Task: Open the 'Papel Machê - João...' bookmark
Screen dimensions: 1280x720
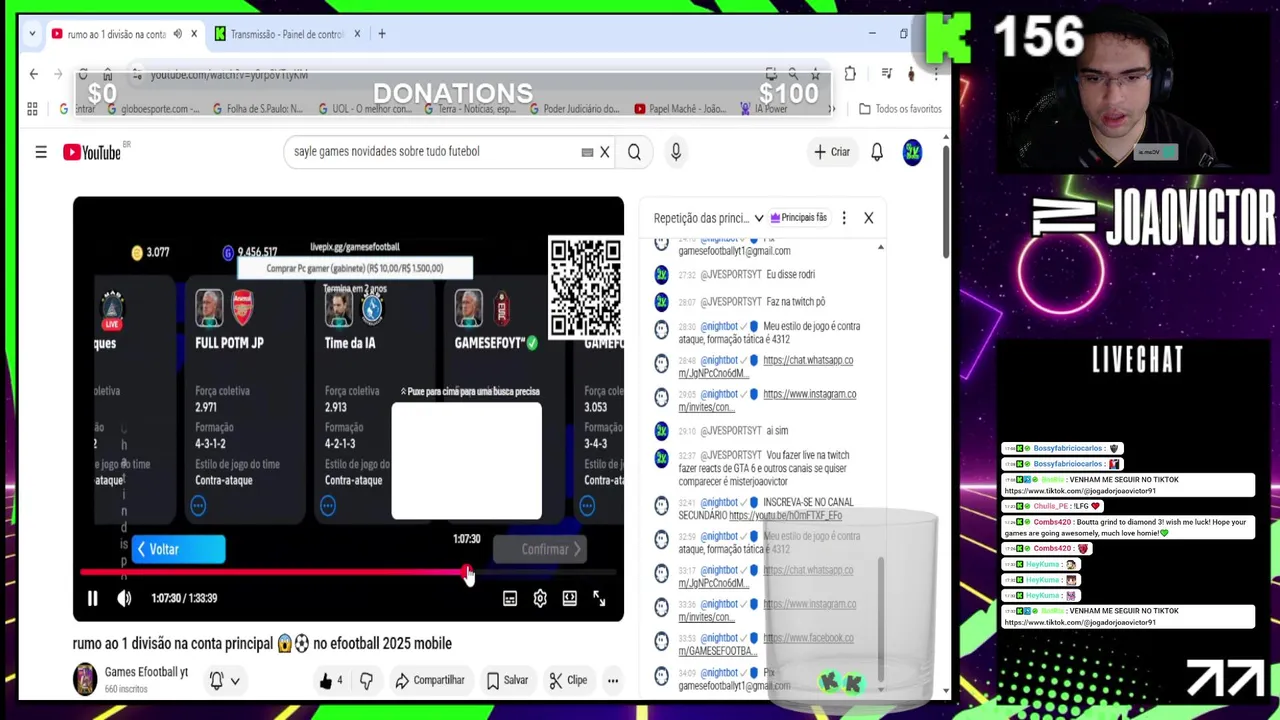Action: click(x=679, y=109)
